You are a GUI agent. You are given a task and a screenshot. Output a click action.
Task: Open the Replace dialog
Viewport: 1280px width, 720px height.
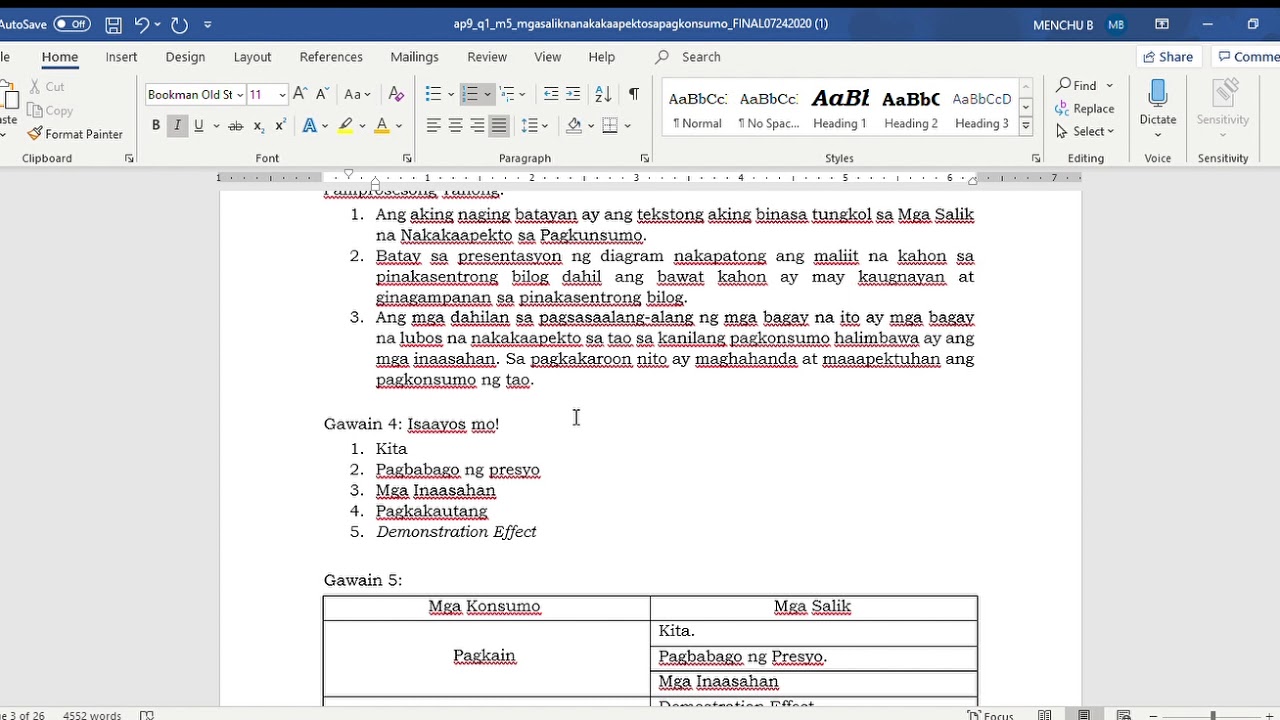(1085, 108)
